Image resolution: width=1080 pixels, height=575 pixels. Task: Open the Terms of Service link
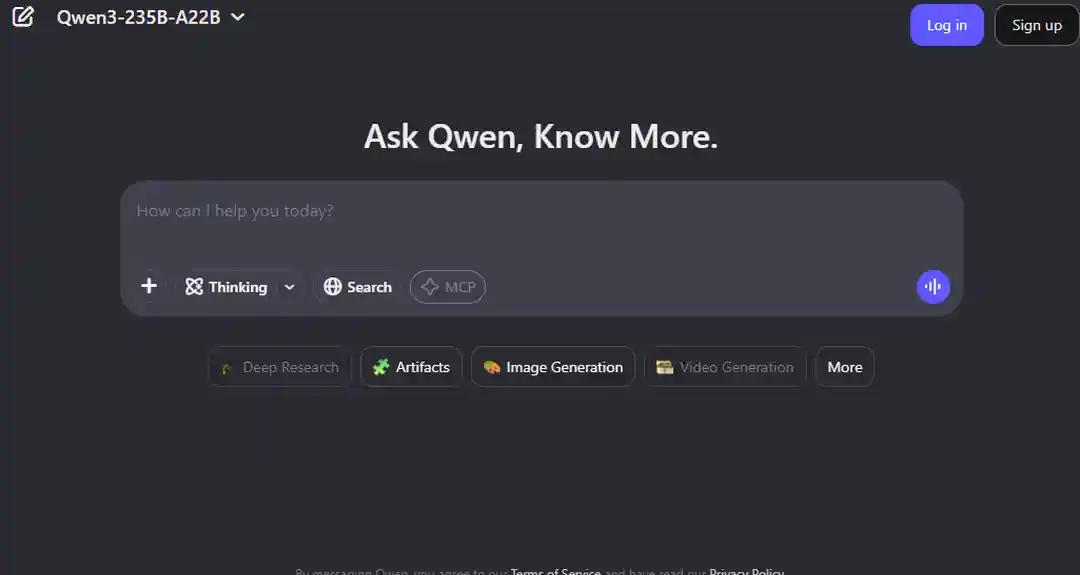[555, 571]
